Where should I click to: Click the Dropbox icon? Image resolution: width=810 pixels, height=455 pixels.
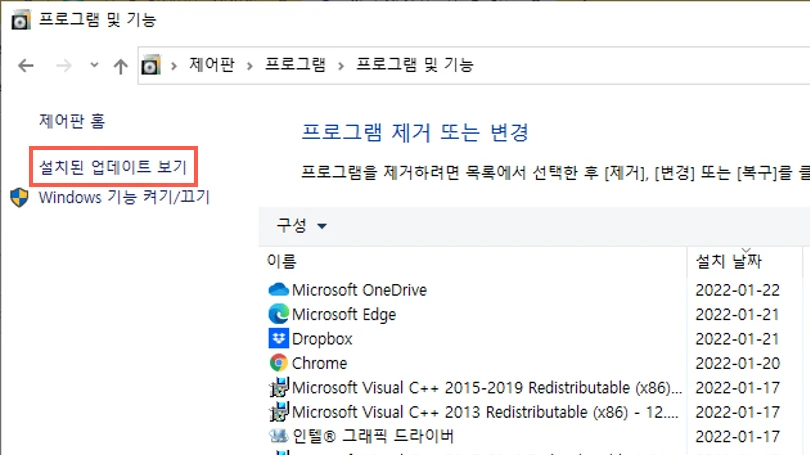pyautogui.click(x=279, y=339)
